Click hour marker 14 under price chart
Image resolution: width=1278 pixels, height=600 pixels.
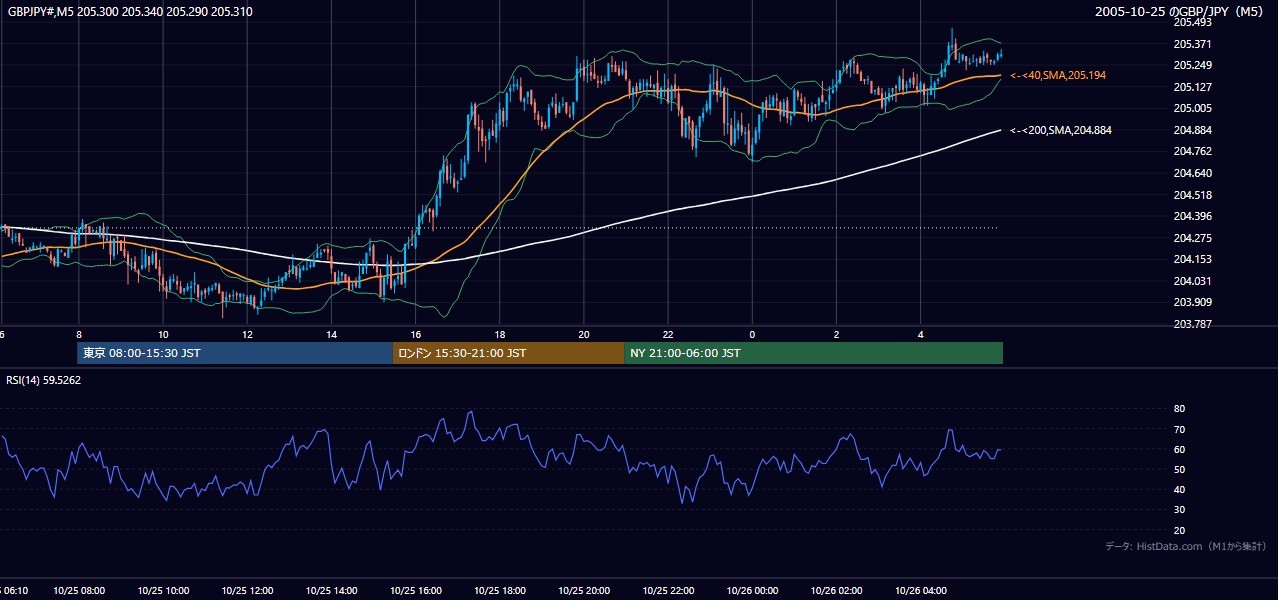point(331,334)
